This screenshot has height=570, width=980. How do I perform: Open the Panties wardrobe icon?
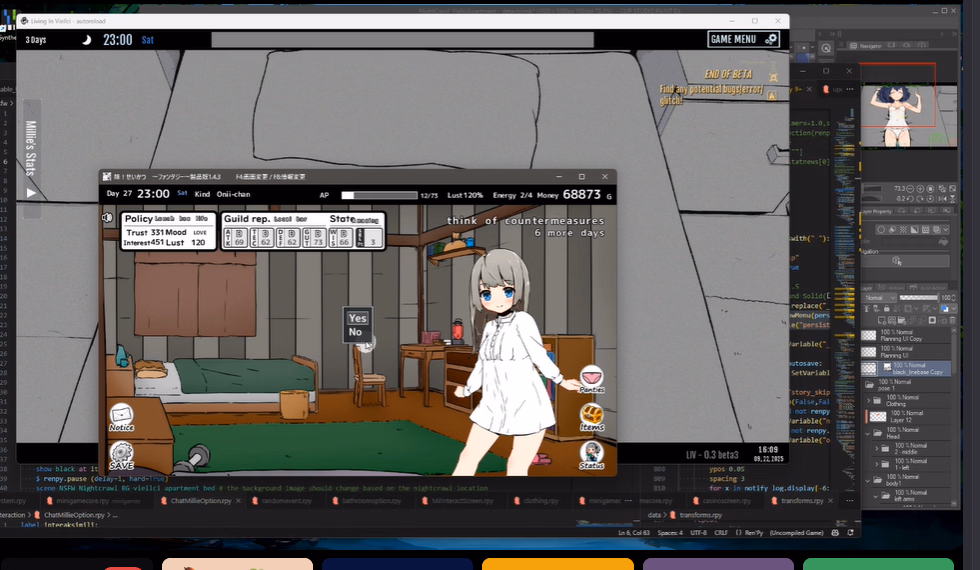coord(592,378)
